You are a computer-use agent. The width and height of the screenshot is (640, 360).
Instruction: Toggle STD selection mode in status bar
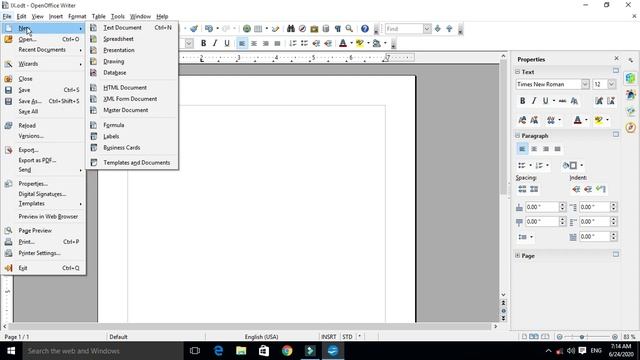[x=347, y=337]
